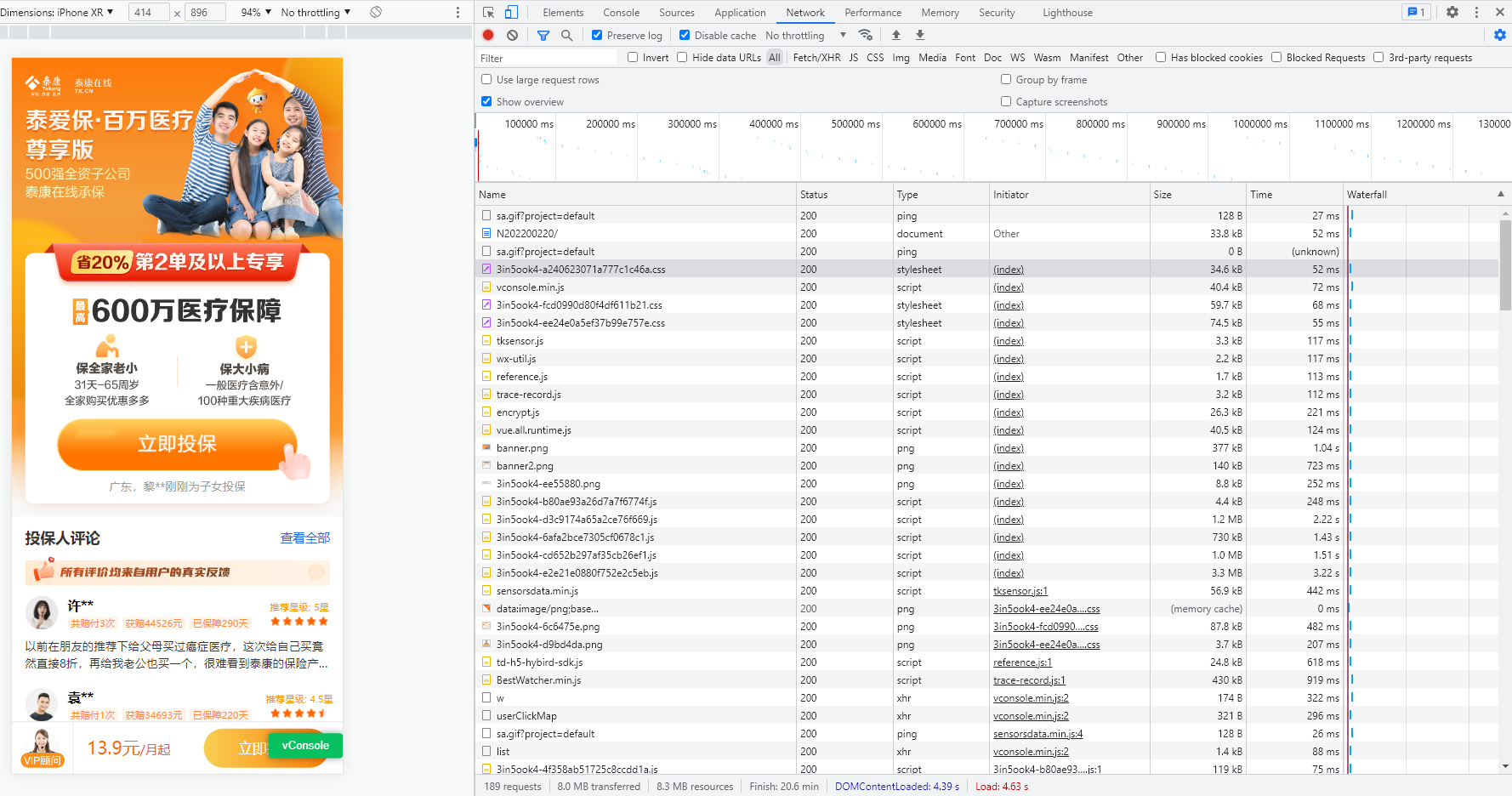Toggle Preserve log checkbox
Viewport: 1512px width, 796px height.
click(x=597, y=35)
